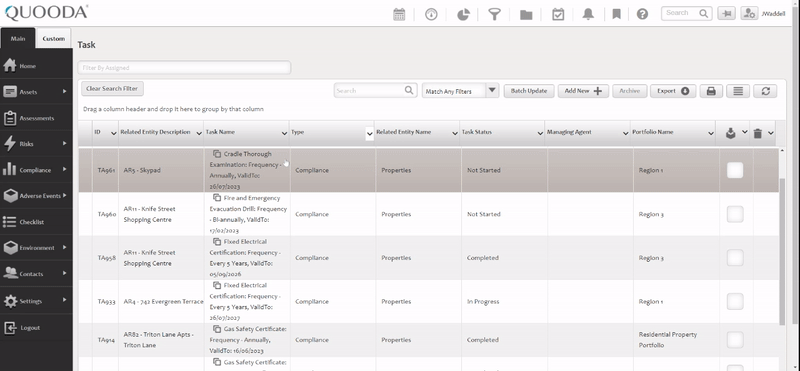The width and height of the screenshot is (800, 371).
Task: Open the help question mark icon
Action: pyautogui.click(x=642, y=14)
